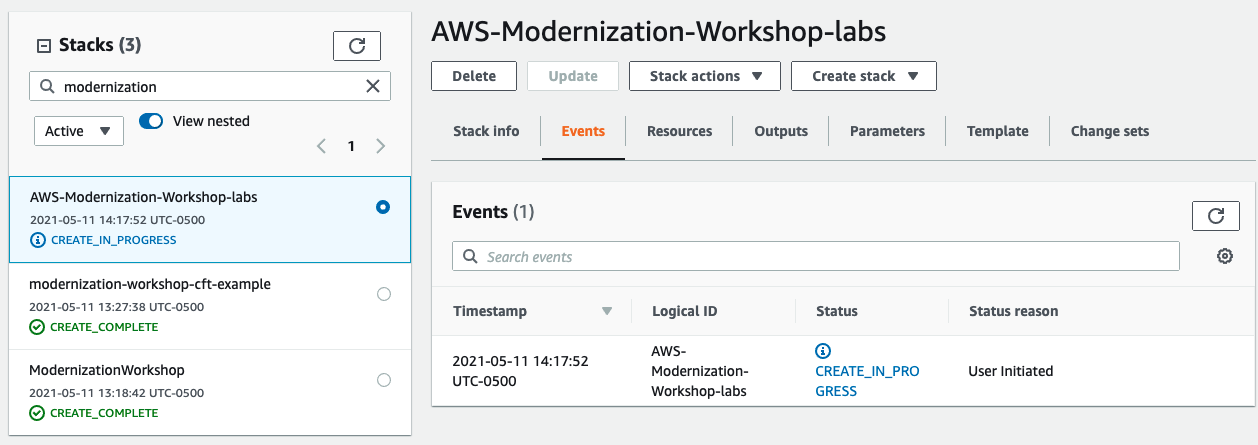Click the Delete stack button

(x=474, y=76)
